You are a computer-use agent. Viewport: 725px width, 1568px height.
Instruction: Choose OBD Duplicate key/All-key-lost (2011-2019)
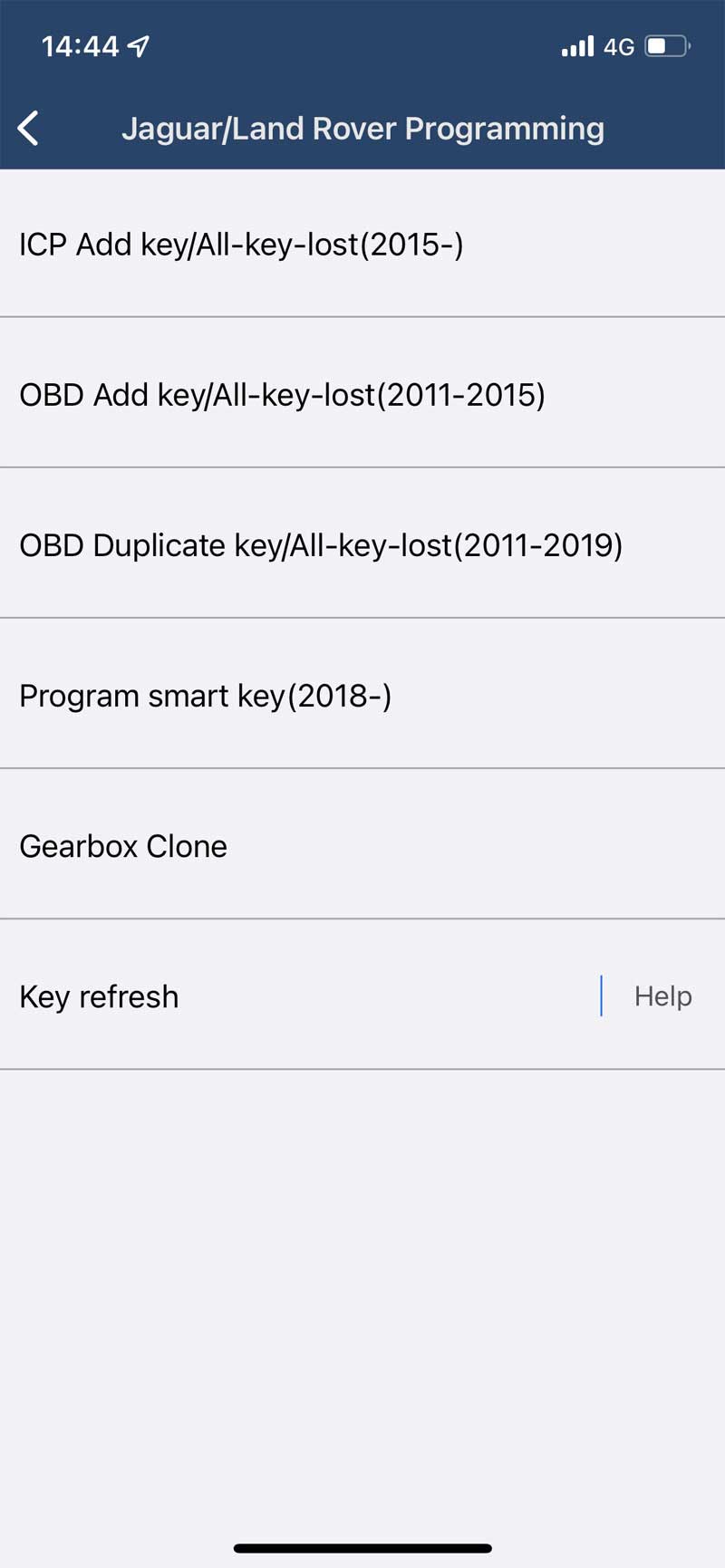click(321, 544)
